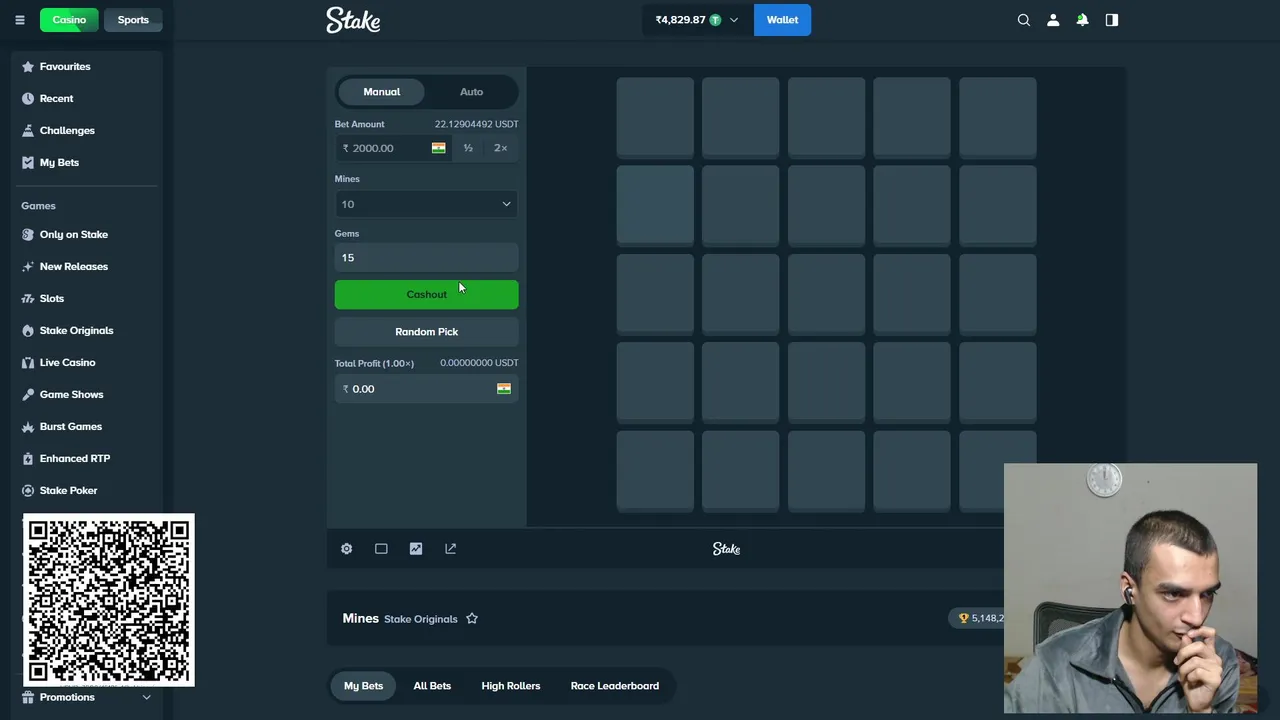Toggle theatre mode rectangle icon
Image resolution: width=1280 pixels, height=720 pixels.
(x=381, y=548)
